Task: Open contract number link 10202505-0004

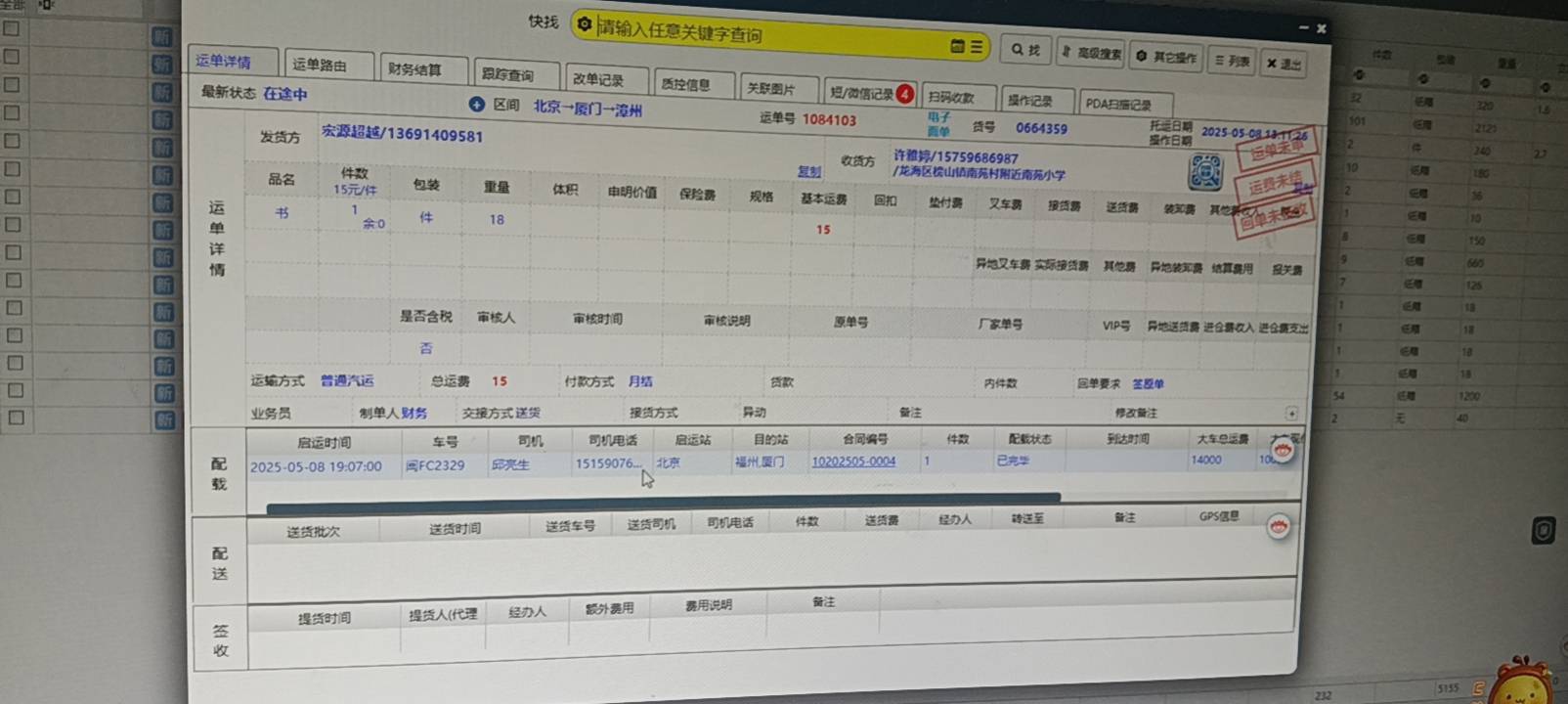Action: 853,462
